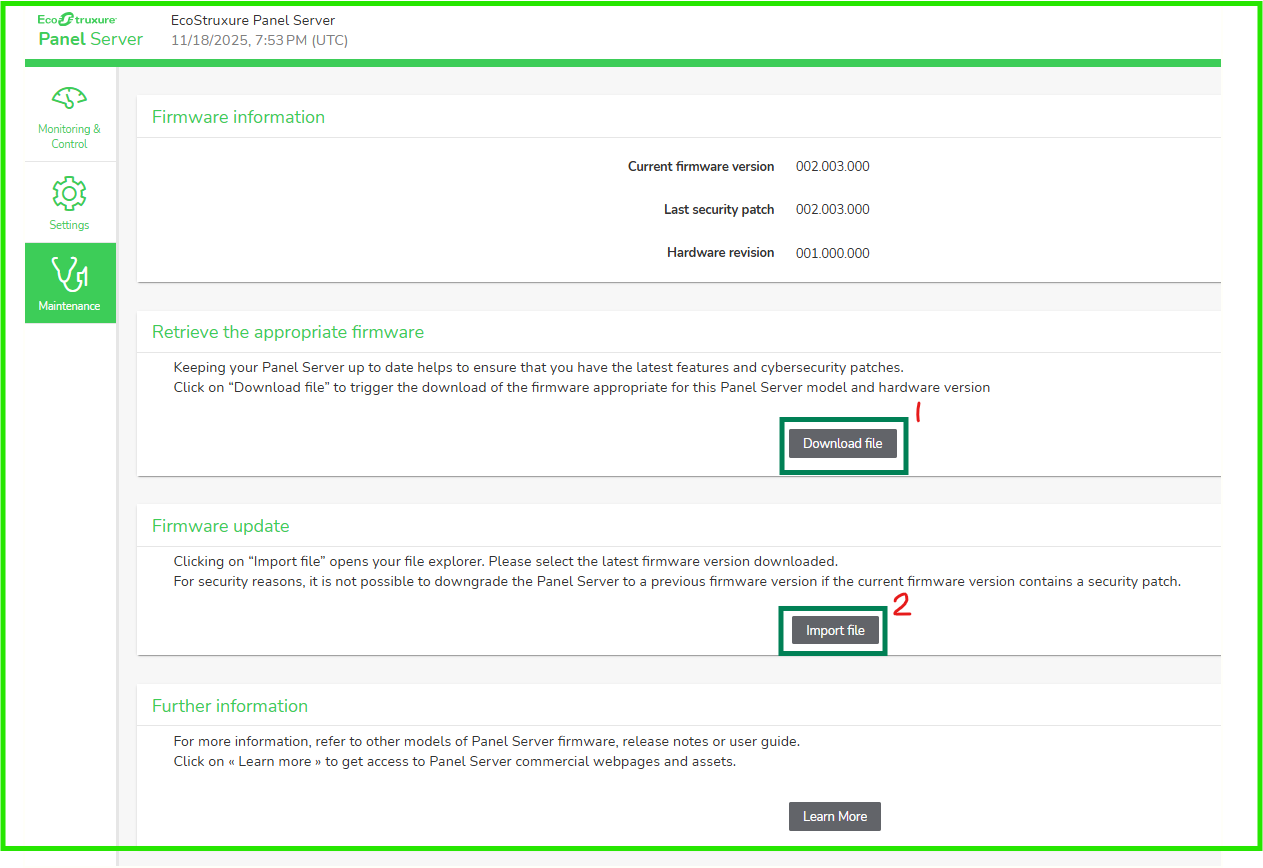Click the Further information heading
The image size is (1263, 868).
pos(230,706)
